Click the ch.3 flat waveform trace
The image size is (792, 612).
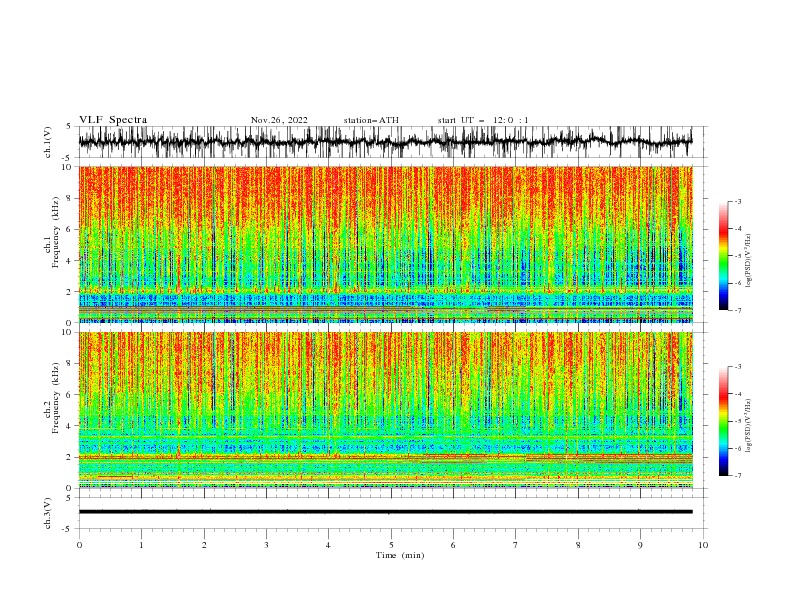tap(385, 512)
